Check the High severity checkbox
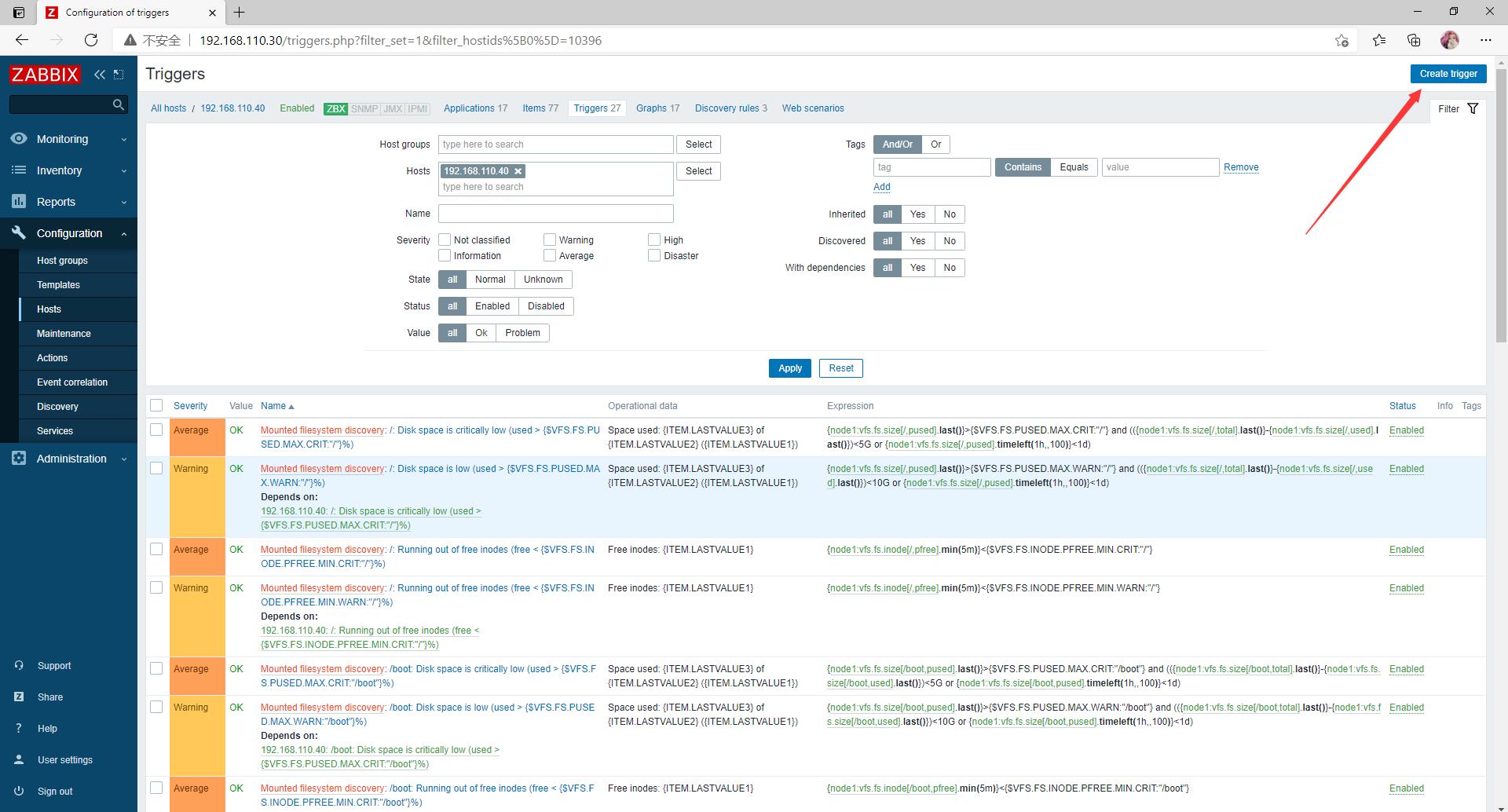This screenshot has height=812, width=1508. 654,240
